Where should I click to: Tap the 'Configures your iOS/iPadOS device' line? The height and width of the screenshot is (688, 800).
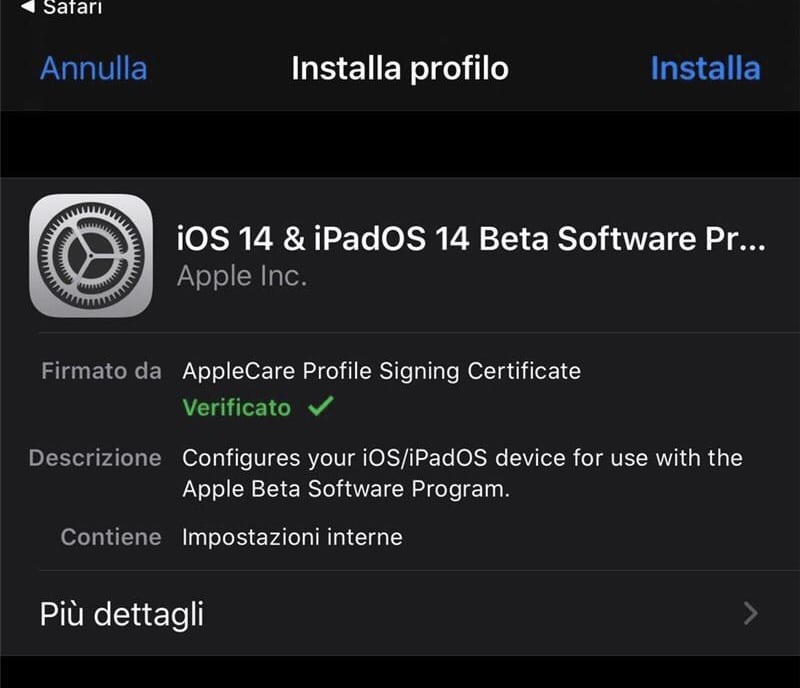tap(462, 458)
